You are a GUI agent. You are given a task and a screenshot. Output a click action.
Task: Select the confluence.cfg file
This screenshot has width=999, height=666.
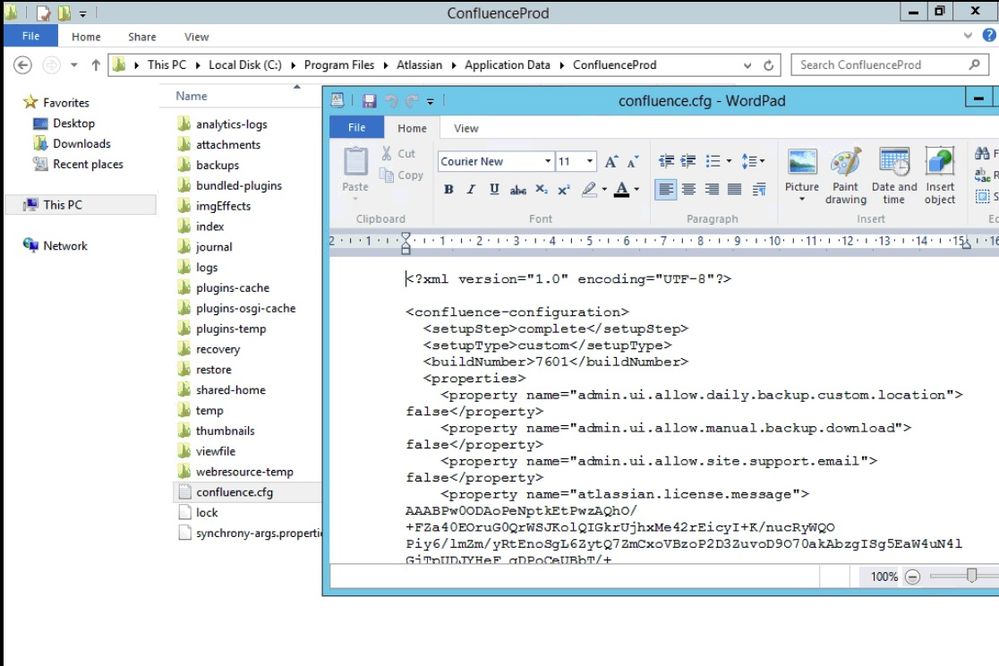pos(247,492)
